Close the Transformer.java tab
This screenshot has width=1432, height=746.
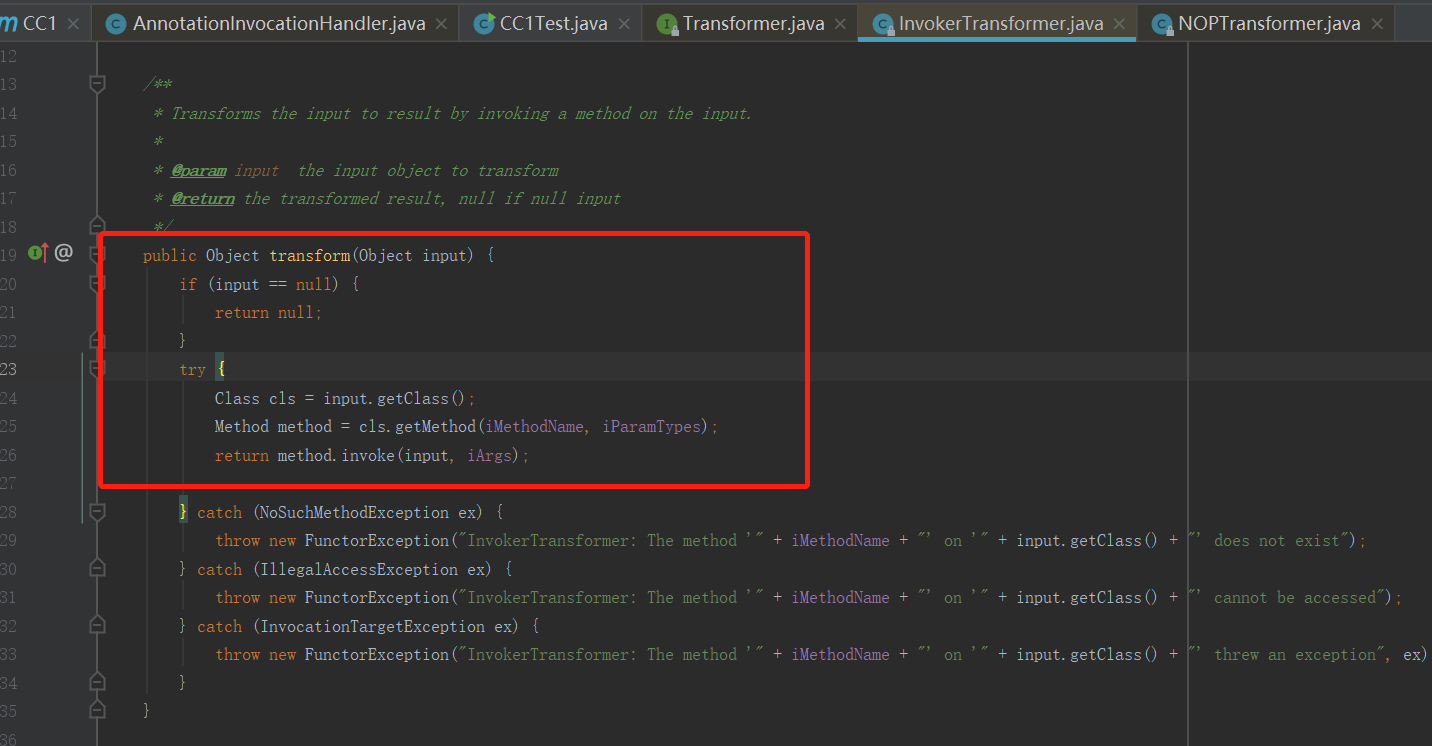tap(839, 23)
